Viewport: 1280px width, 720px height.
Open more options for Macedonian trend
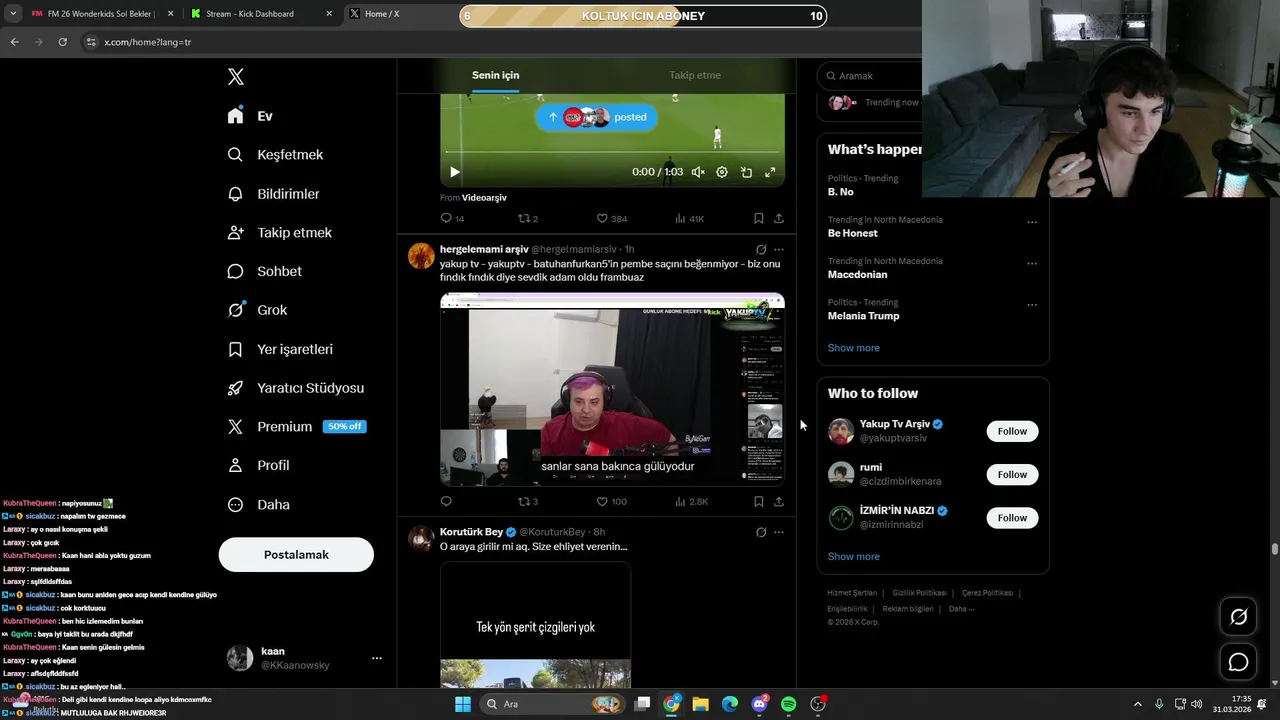1032,264
